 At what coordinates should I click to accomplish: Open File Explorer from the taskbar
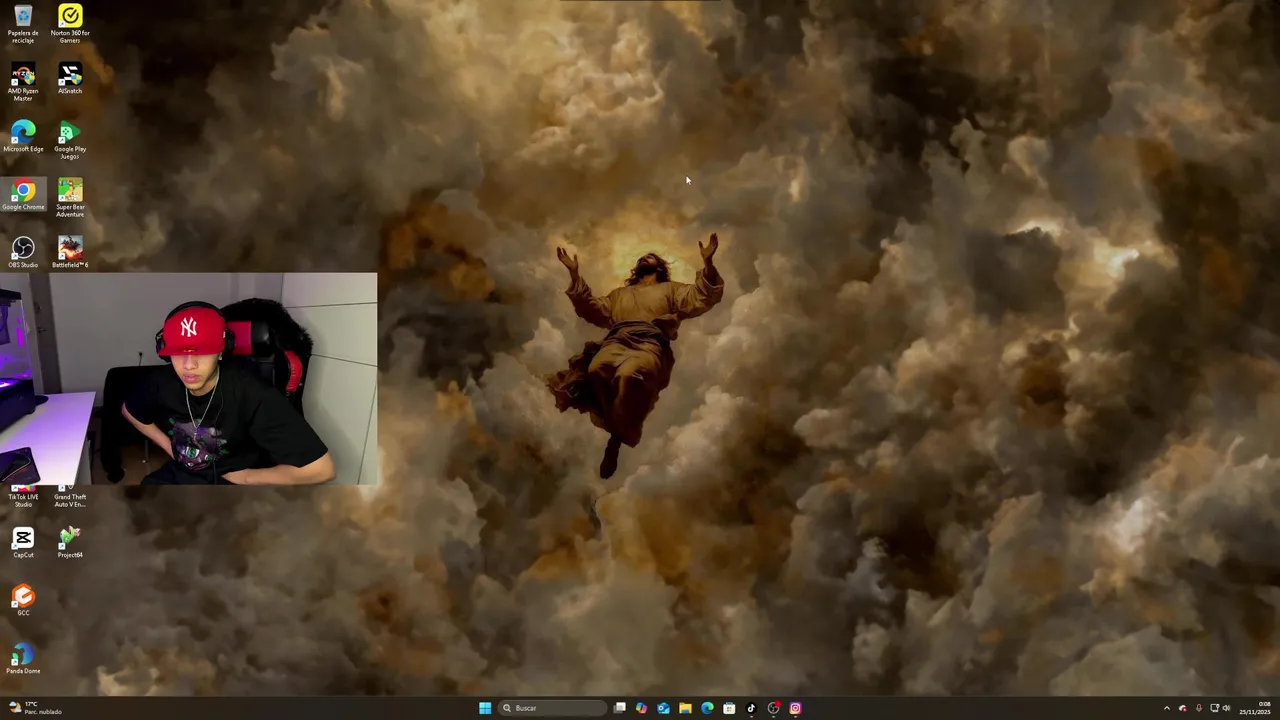[x=685, y=708]
